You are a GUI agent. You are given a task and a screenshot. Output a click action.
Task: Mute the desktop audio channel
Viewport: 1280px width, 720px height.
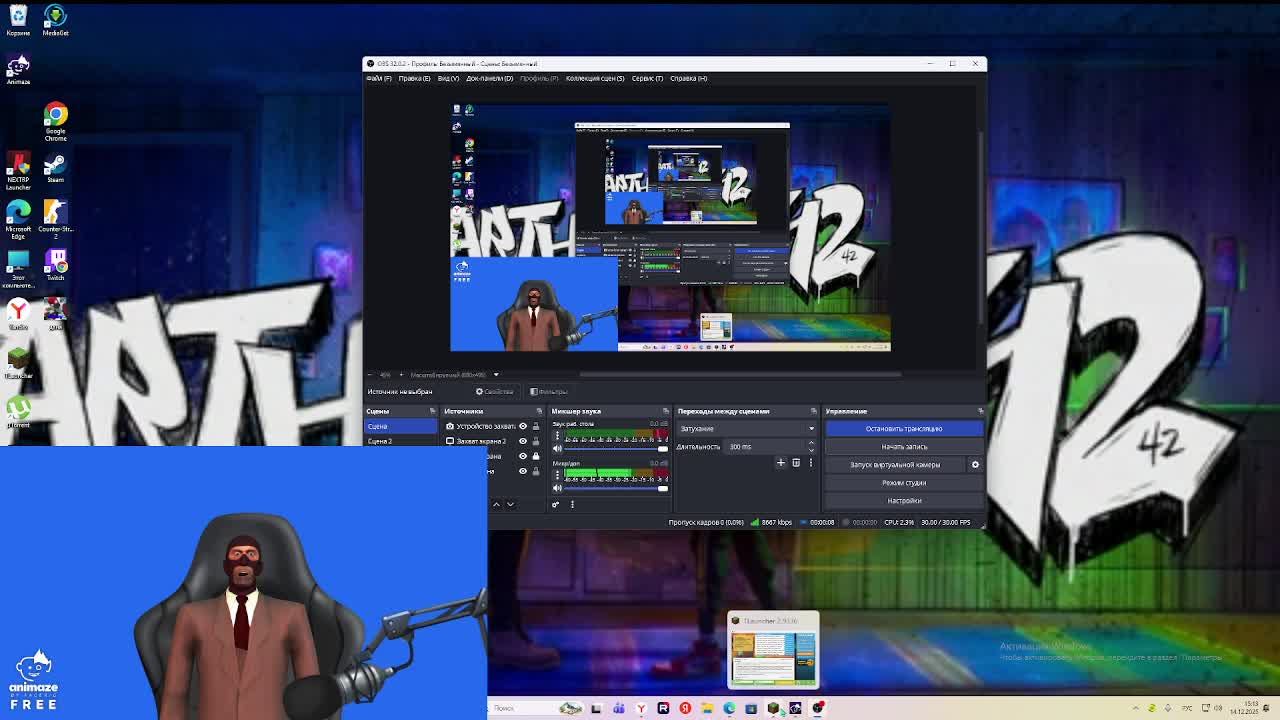[557, 449]
